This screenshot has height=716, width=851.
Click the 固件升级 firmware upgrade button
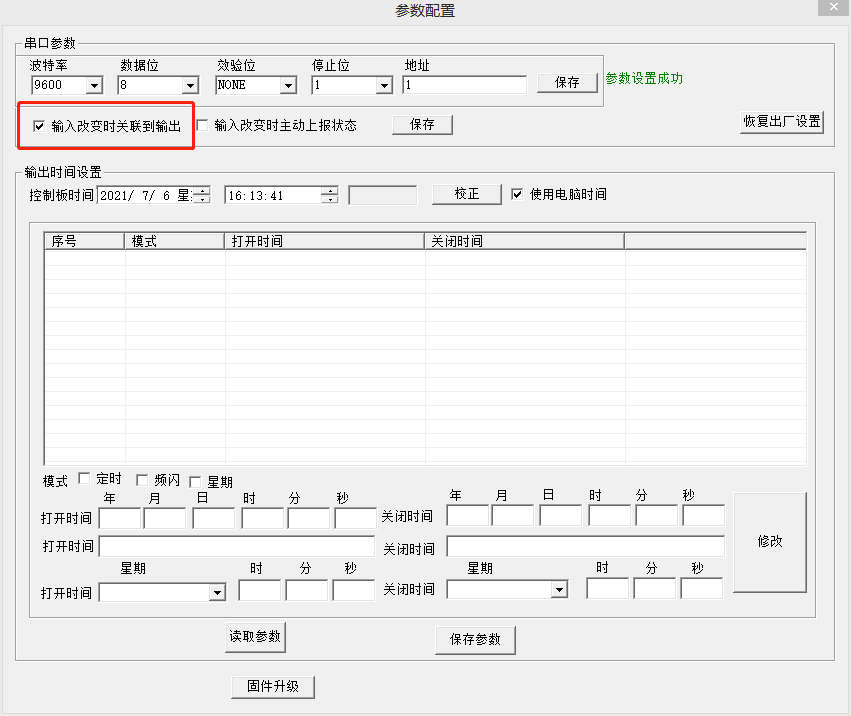[273, 687]
